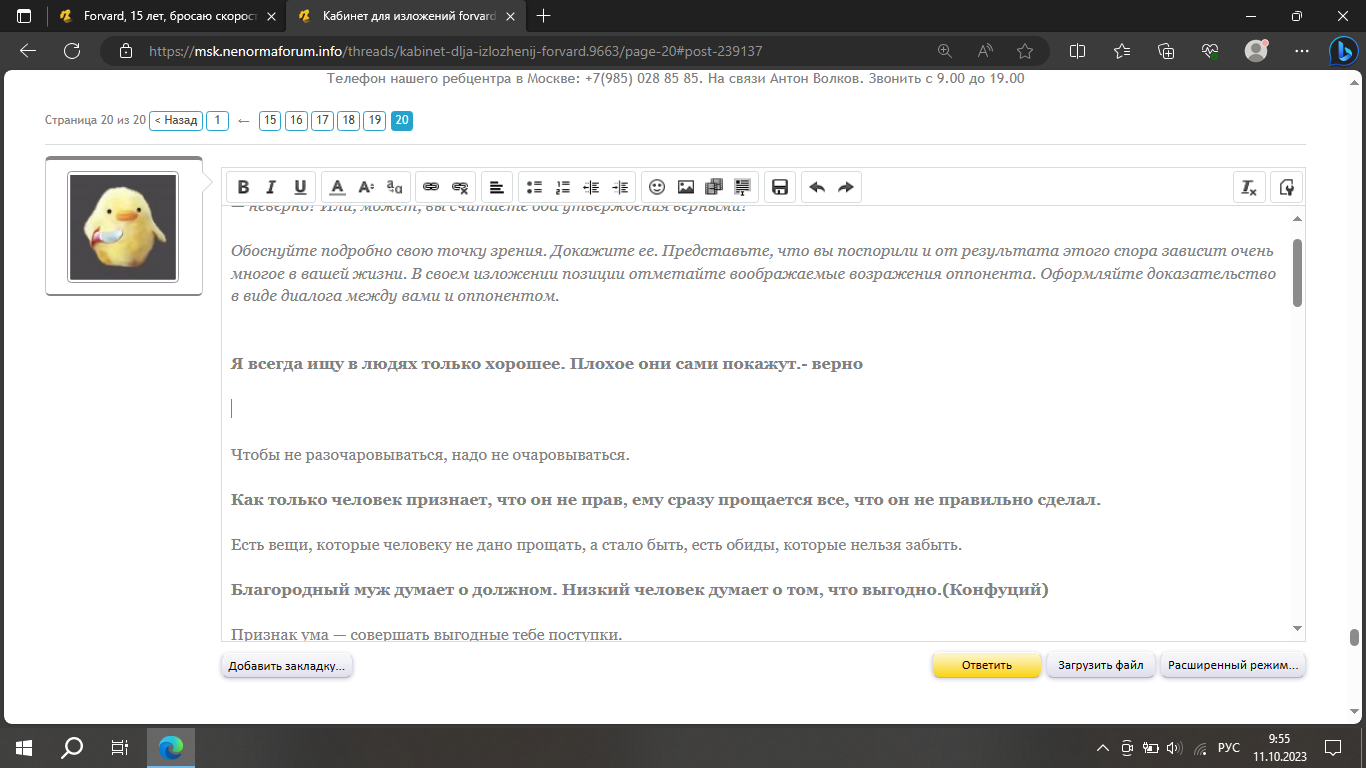
Task: Clear formatting with the Tx icon
Action: (x=1249, y=187)
